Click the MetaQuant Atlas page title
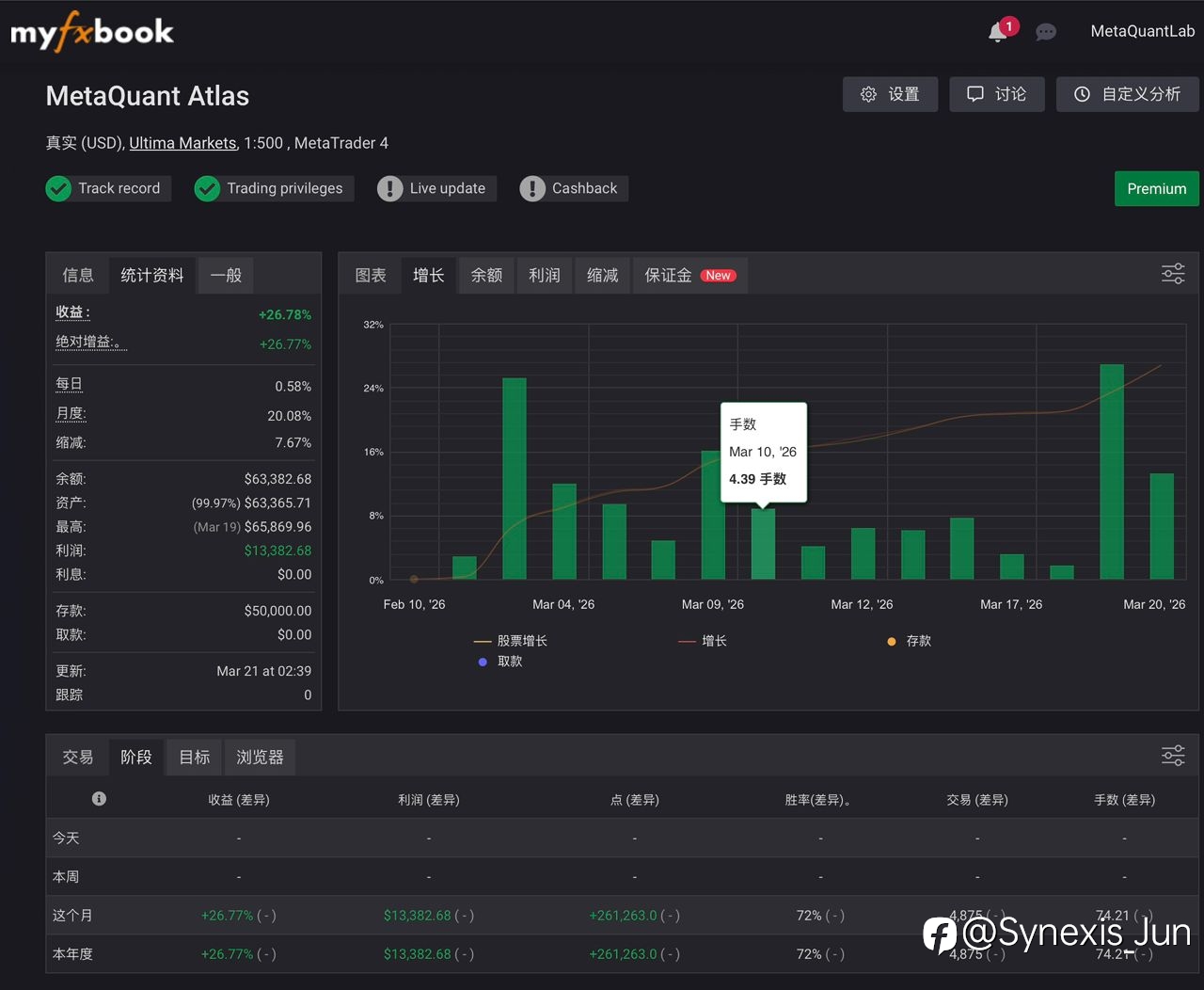 click(x=148, y=96)
